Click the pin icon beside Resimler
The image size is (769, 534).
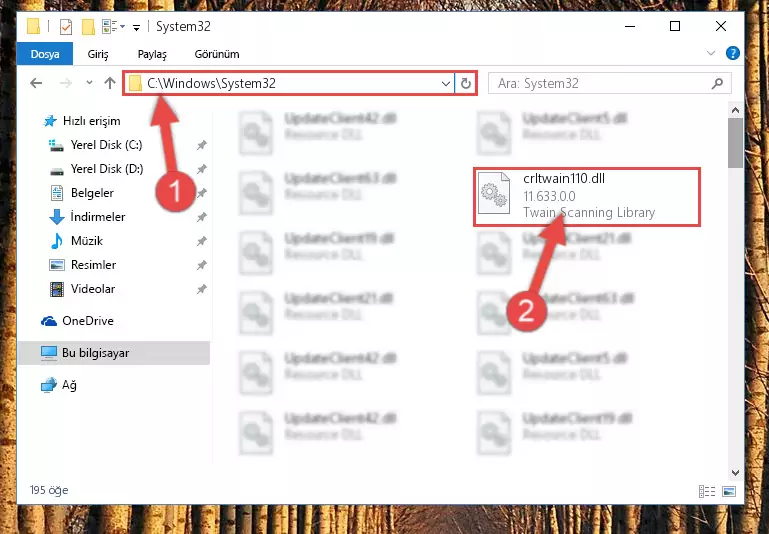pos(201,265)
